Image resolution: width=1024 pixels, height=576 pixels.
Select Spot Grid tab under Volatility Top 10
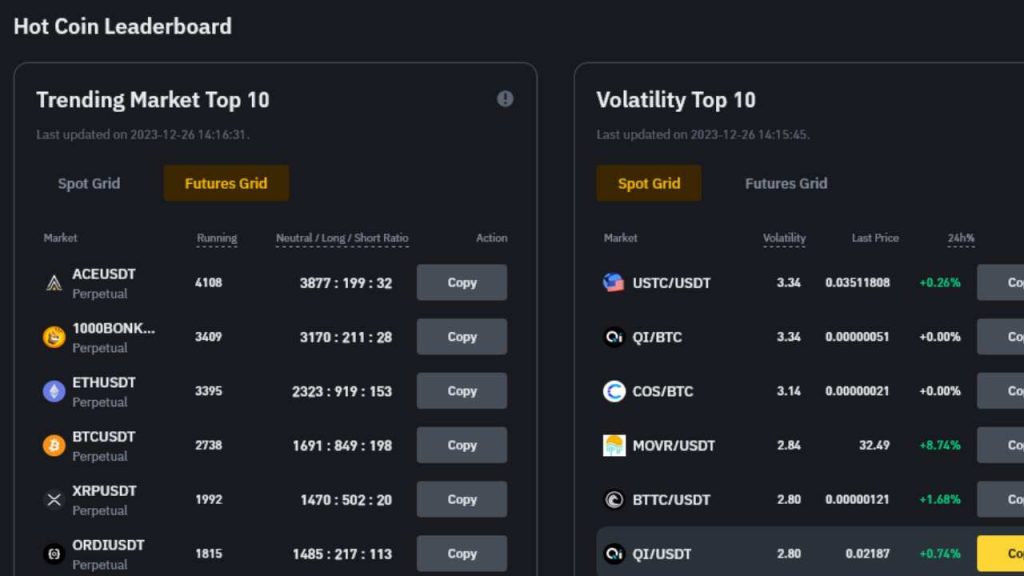pyautogui.click(x=649, y=183)
